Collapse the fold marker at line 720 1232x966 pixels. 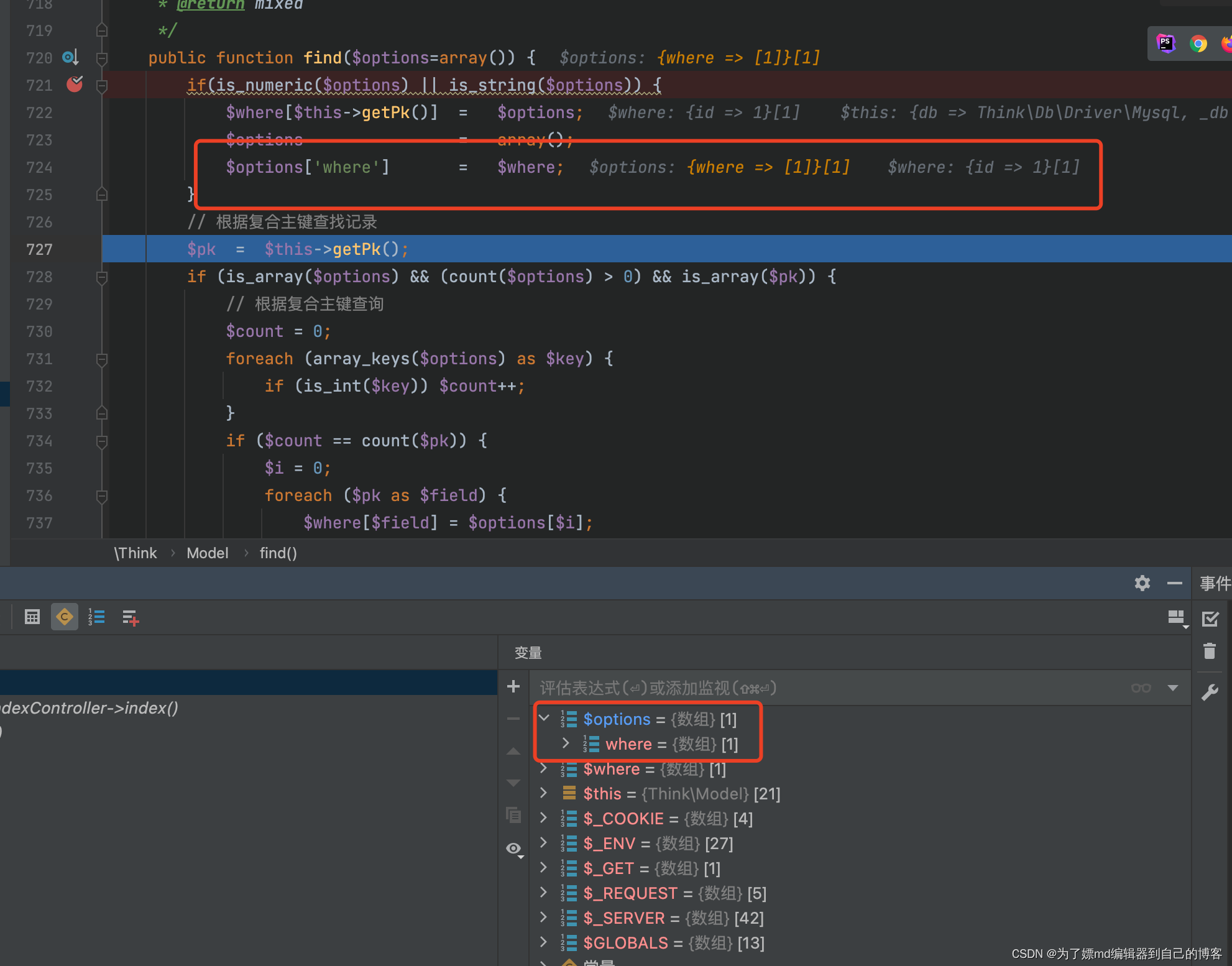pos(102,58)
